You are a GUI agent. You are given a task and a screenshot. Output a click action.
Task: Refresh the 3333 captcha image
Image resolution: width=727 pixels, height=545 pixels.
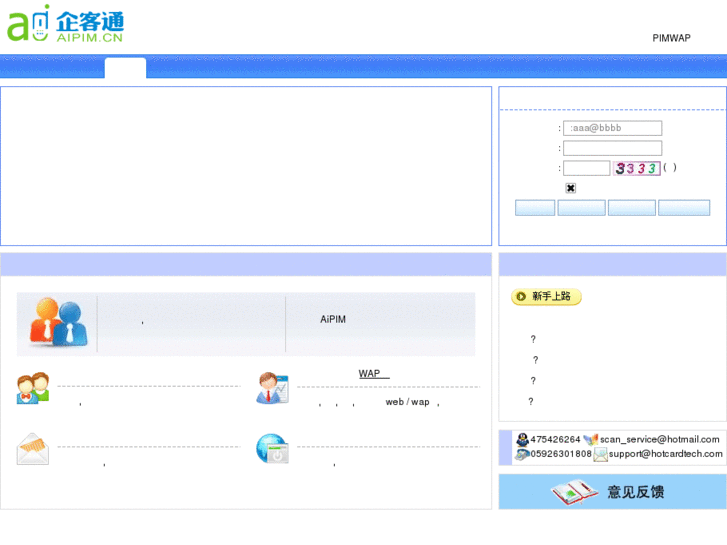pos(637,168)
